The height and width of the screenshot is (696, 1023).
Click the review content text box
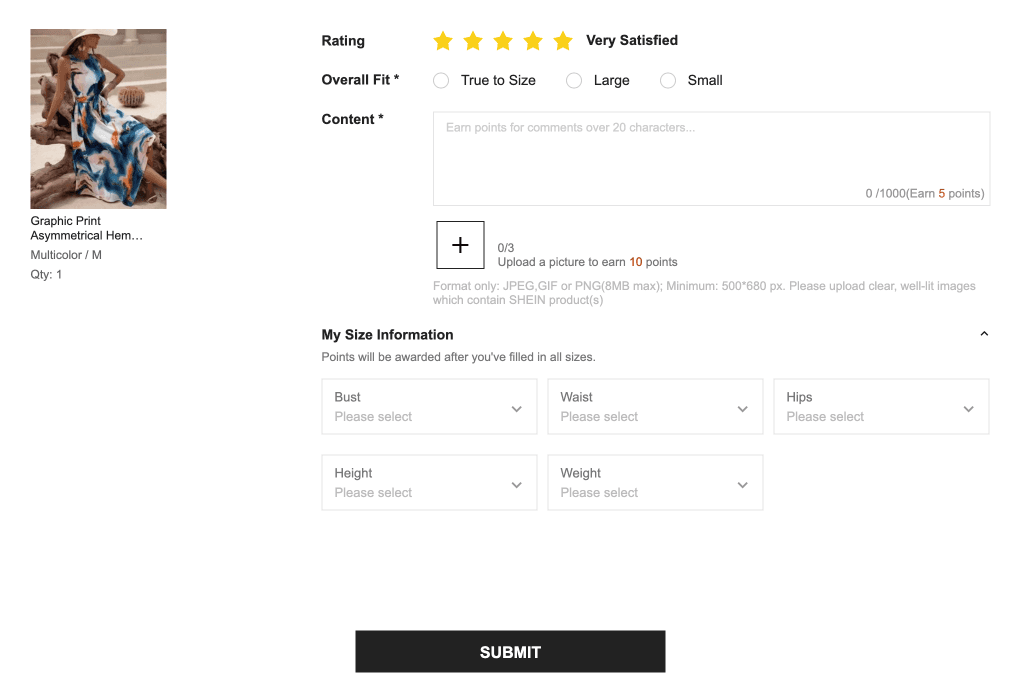pos(711,158)
